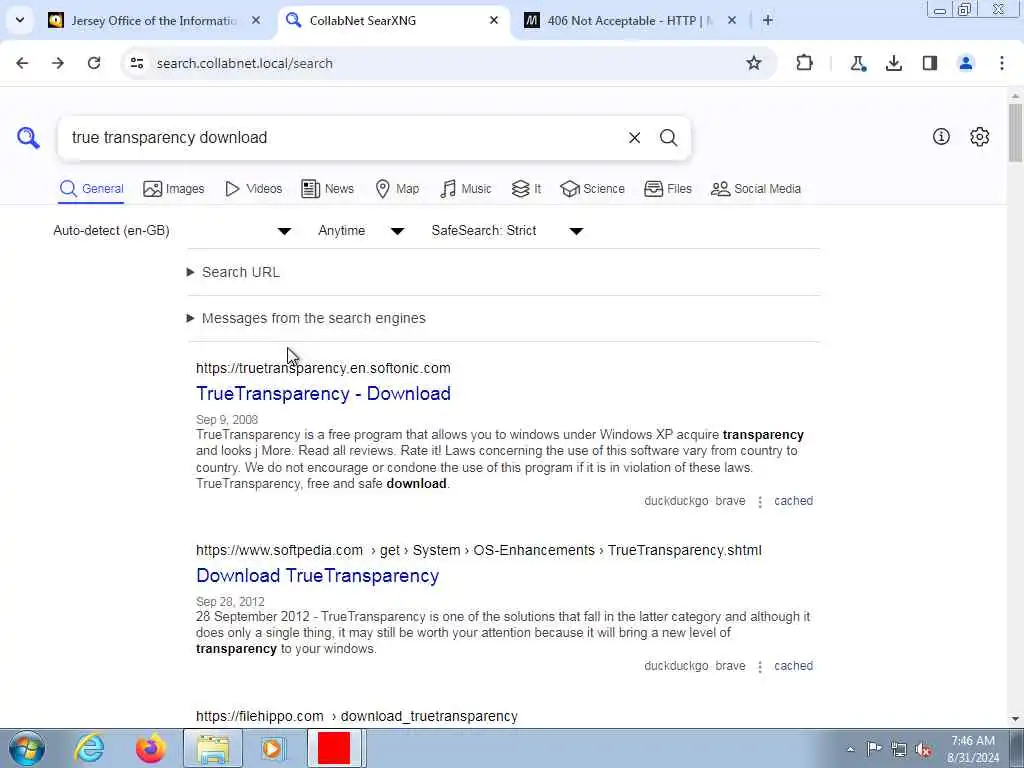
Task: Close the 406 Not Acceptable tab
Action: [732, 21]
